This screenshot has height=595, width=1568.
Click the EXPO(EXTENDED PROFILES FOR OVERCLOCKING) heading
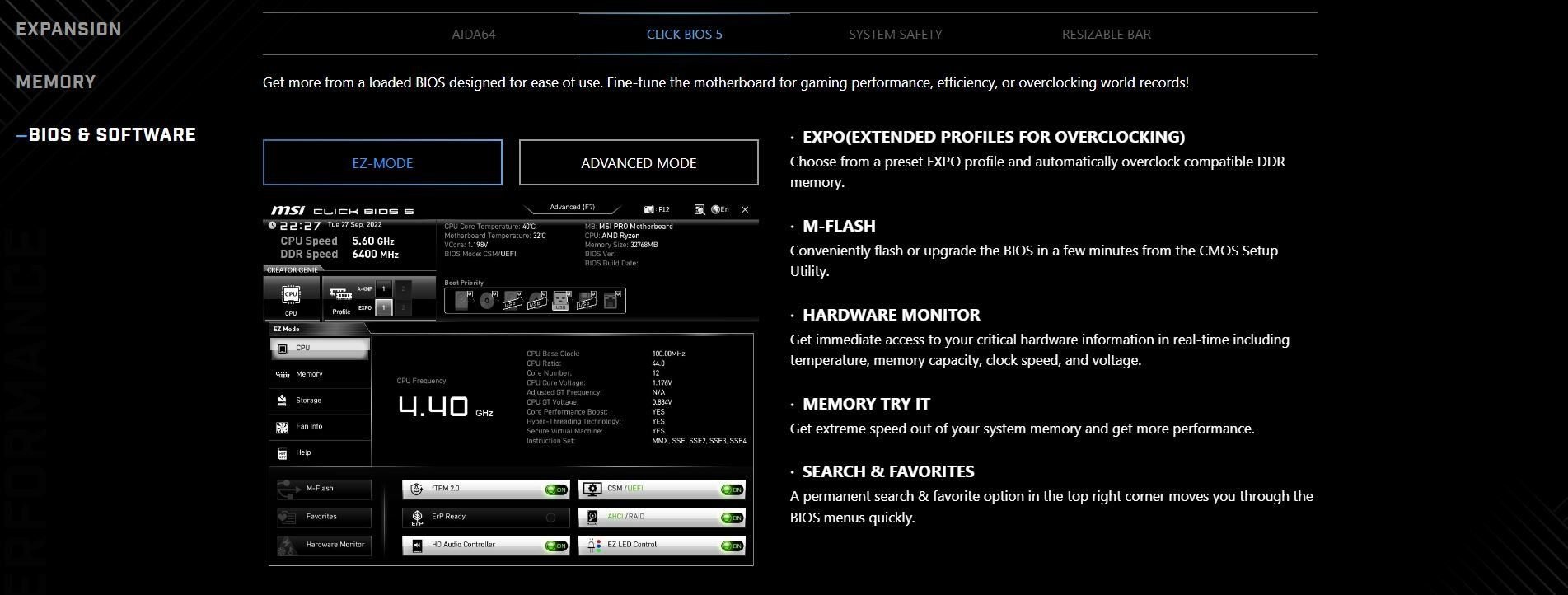click(x=994, y=137)
